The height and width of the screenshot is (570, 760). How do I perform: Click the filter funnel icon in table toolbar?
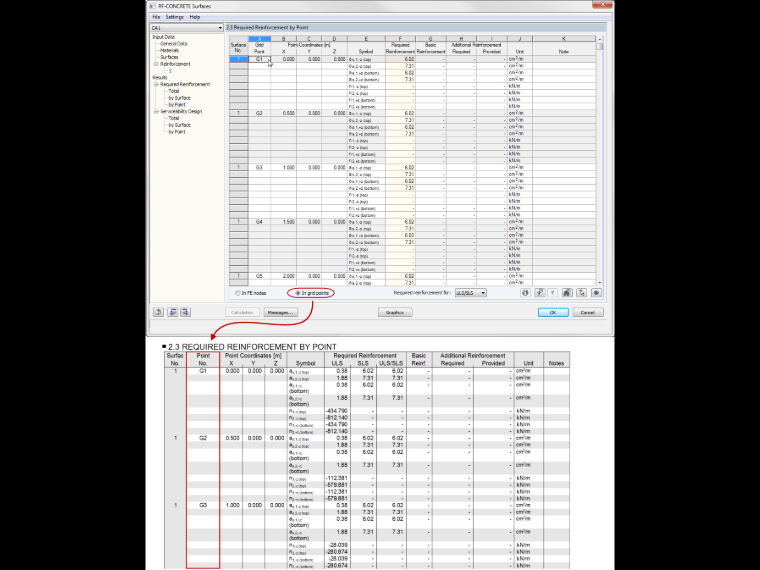[553, 293]
